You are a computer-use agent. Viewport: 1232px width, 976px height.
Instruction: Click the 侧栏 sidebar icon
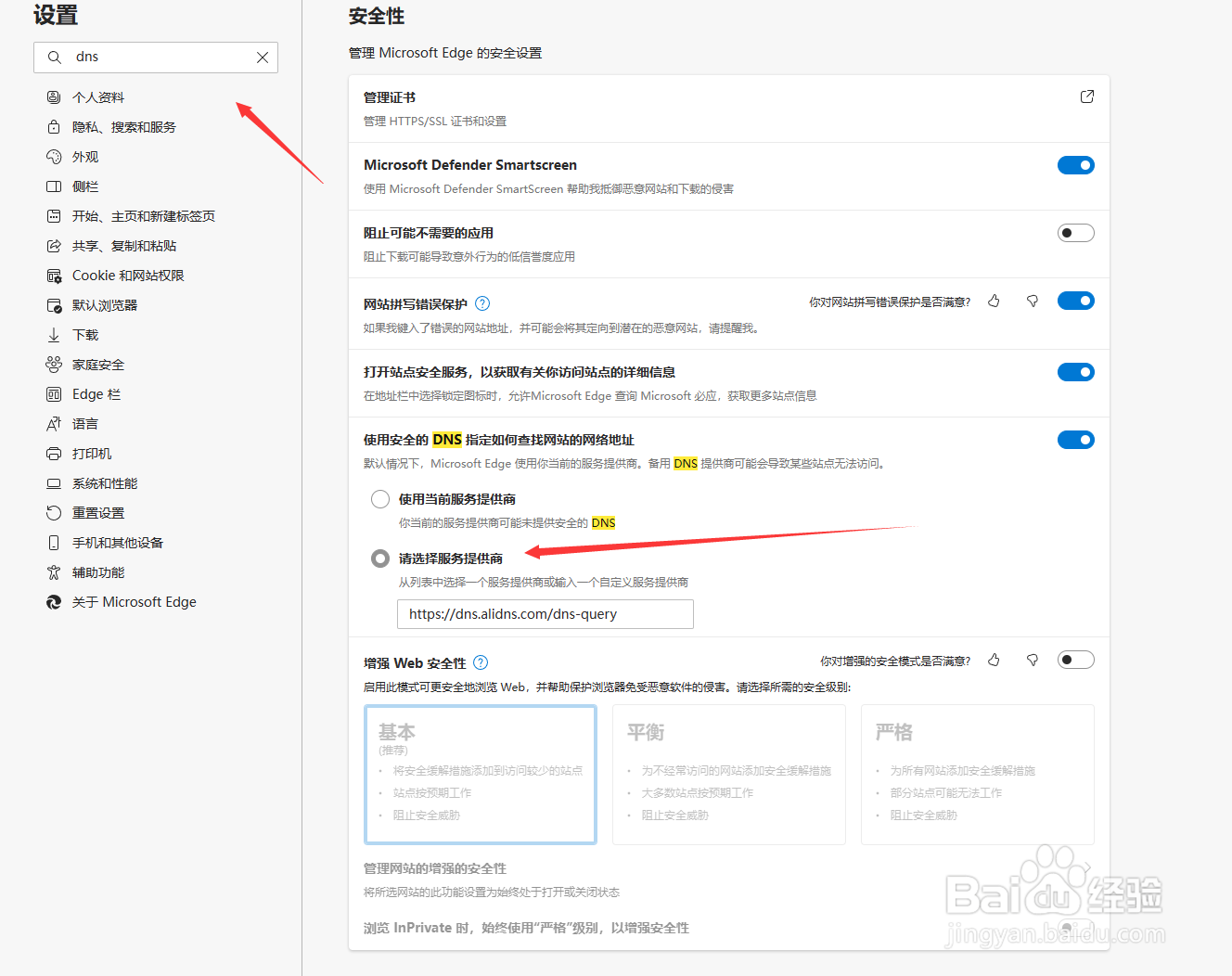point(54,186)
